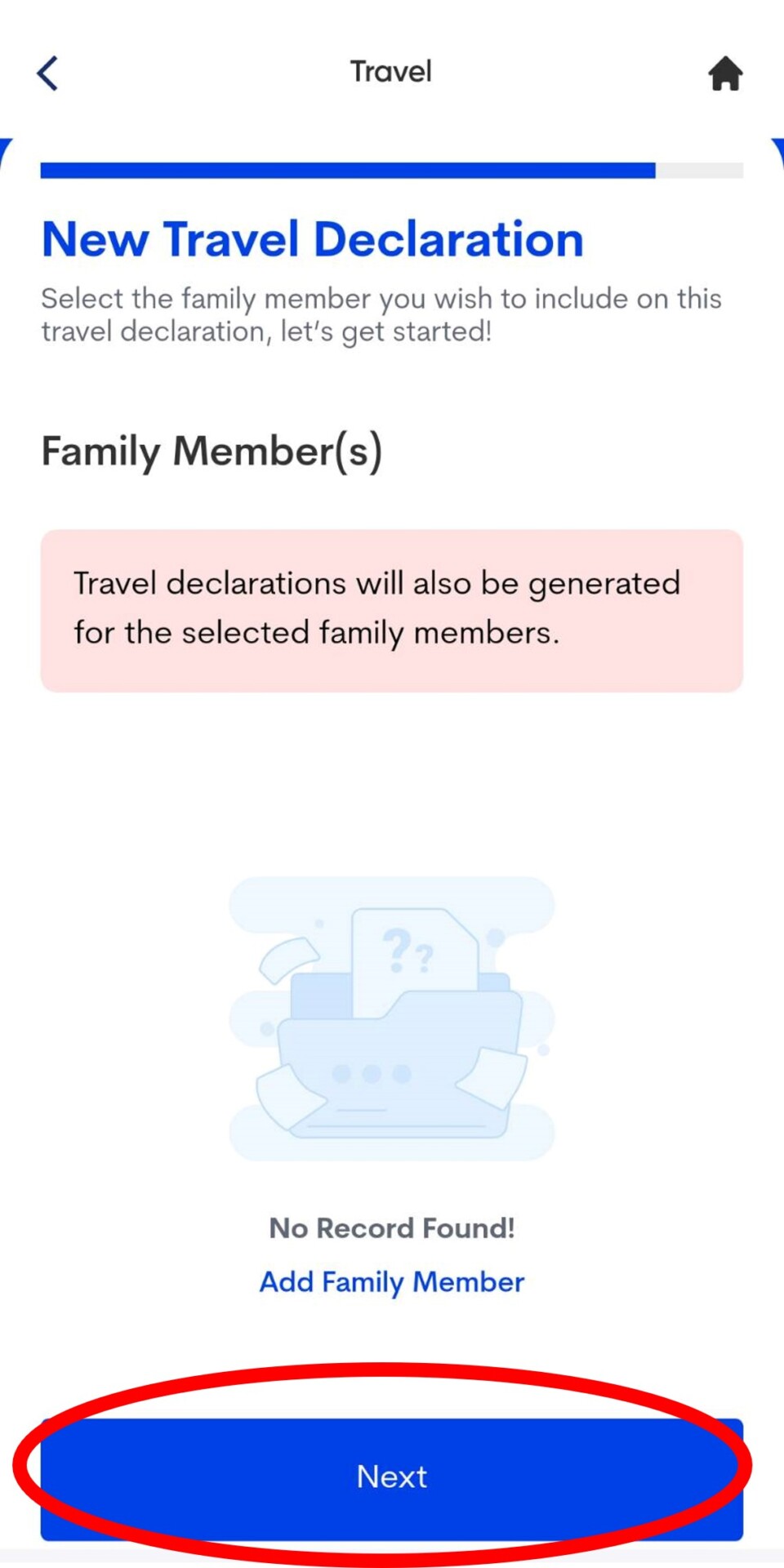Click the three dots on the folder graphic
Screen dimensions: 784x1568
(372, 1073)
